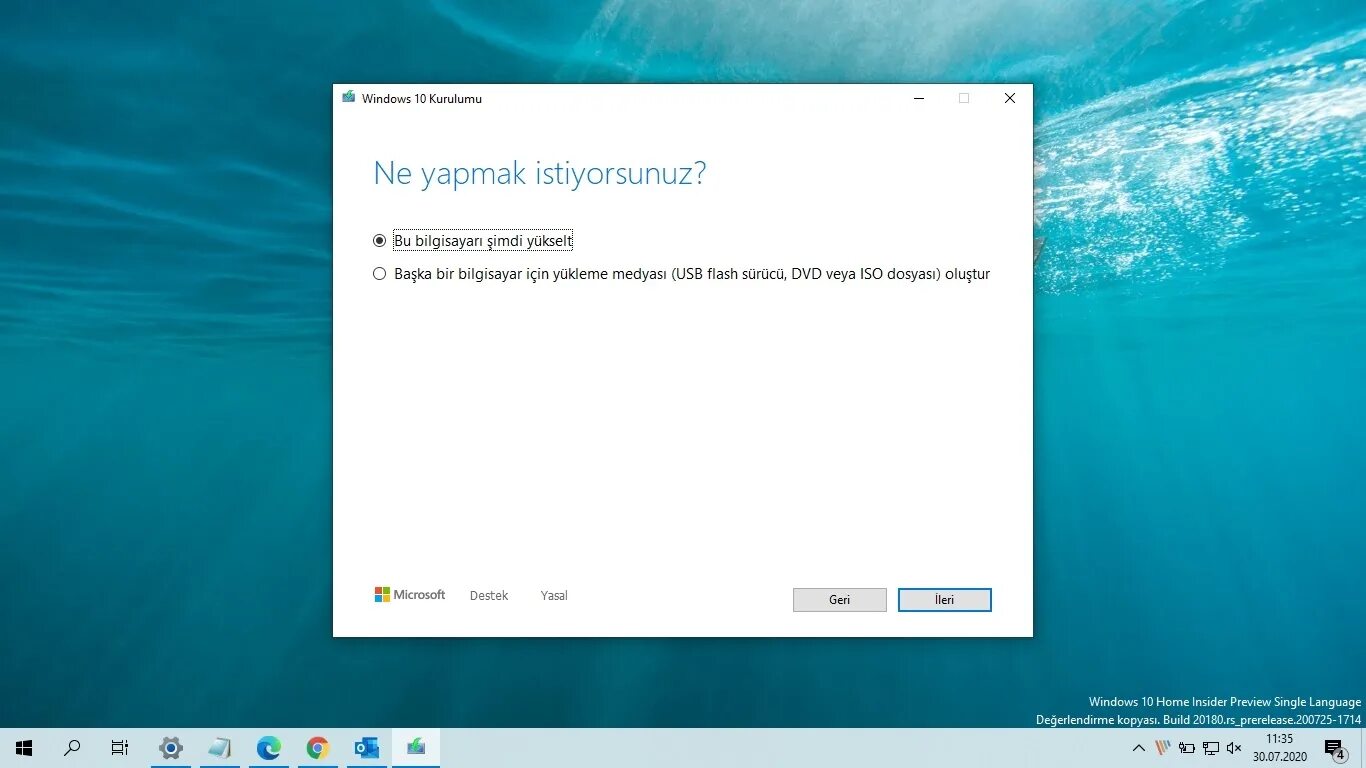Launch Google Chrome from the taskbar
Image resolution: width=1366 pixels, height=768 pixels.
point(318,748)
